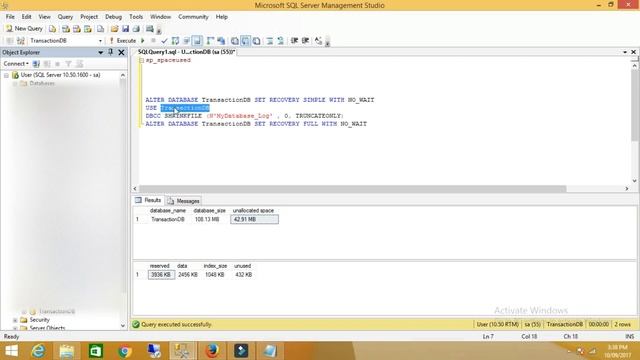Open an Analysis Services MDX Query
This screenshot has width=640, height=360.
coord(66,29)
